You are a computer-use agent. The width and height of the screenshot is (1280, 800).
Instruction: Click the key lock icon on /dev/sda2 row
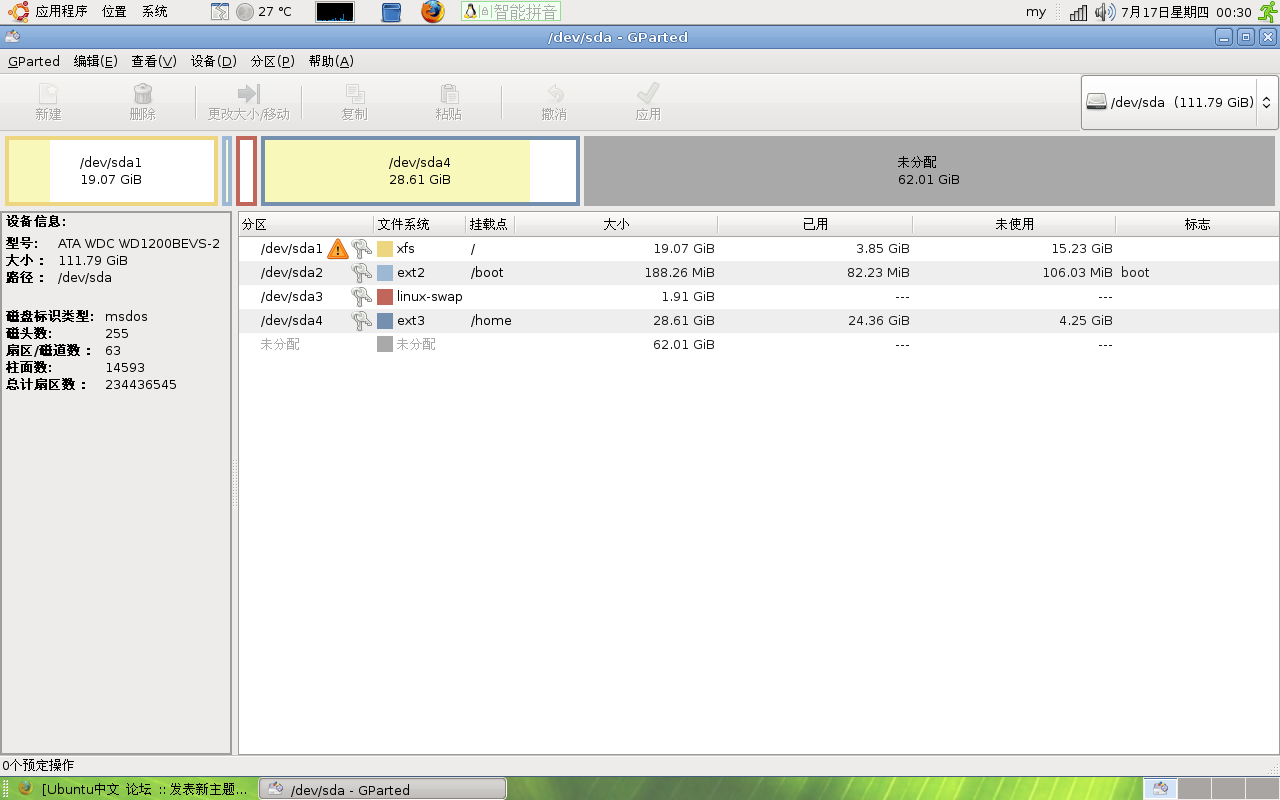(361, 272)
